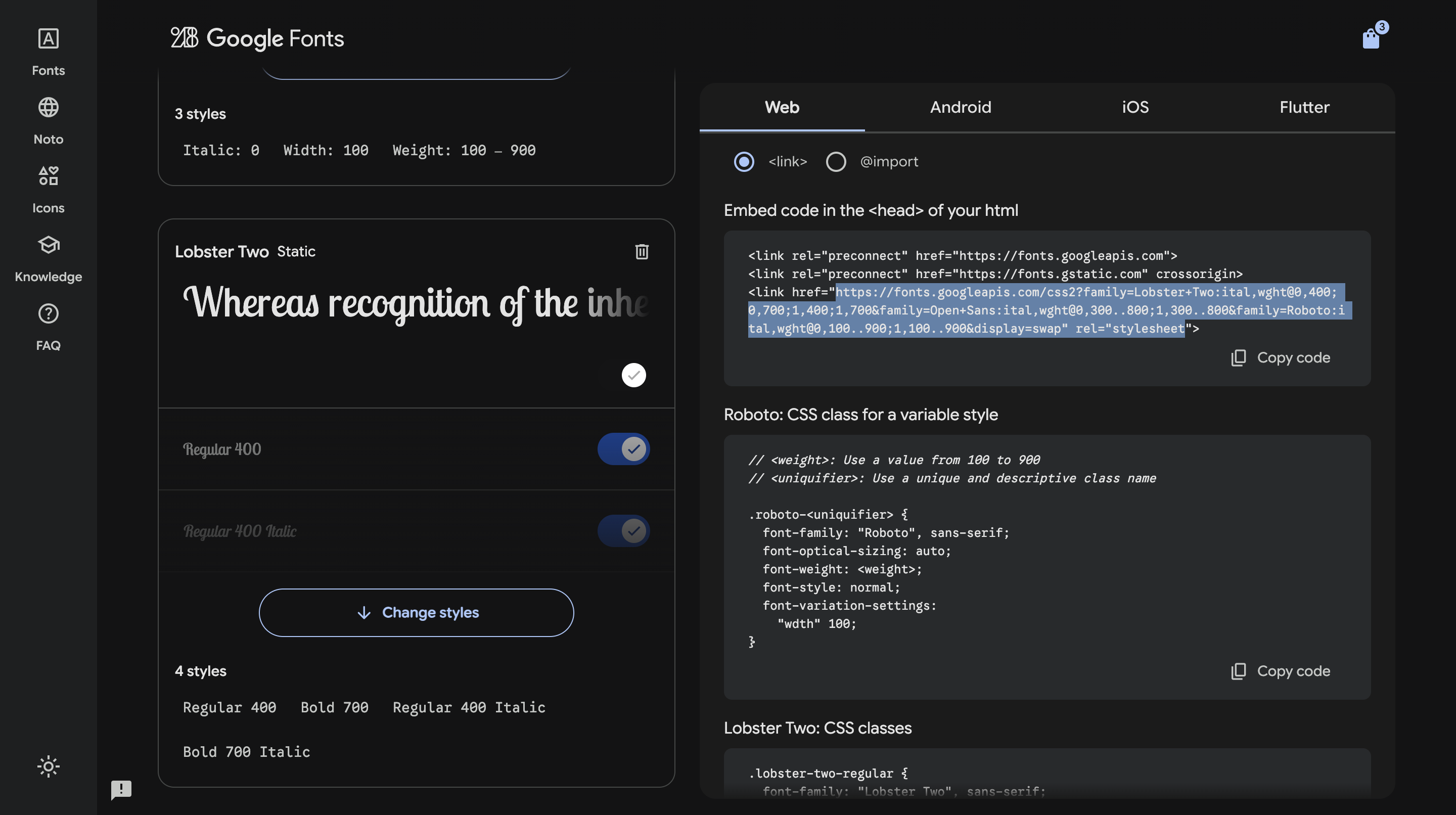Click the feedback exclamation icon
This screenshot has width=1456, height=815.
(x=121, y=789)
